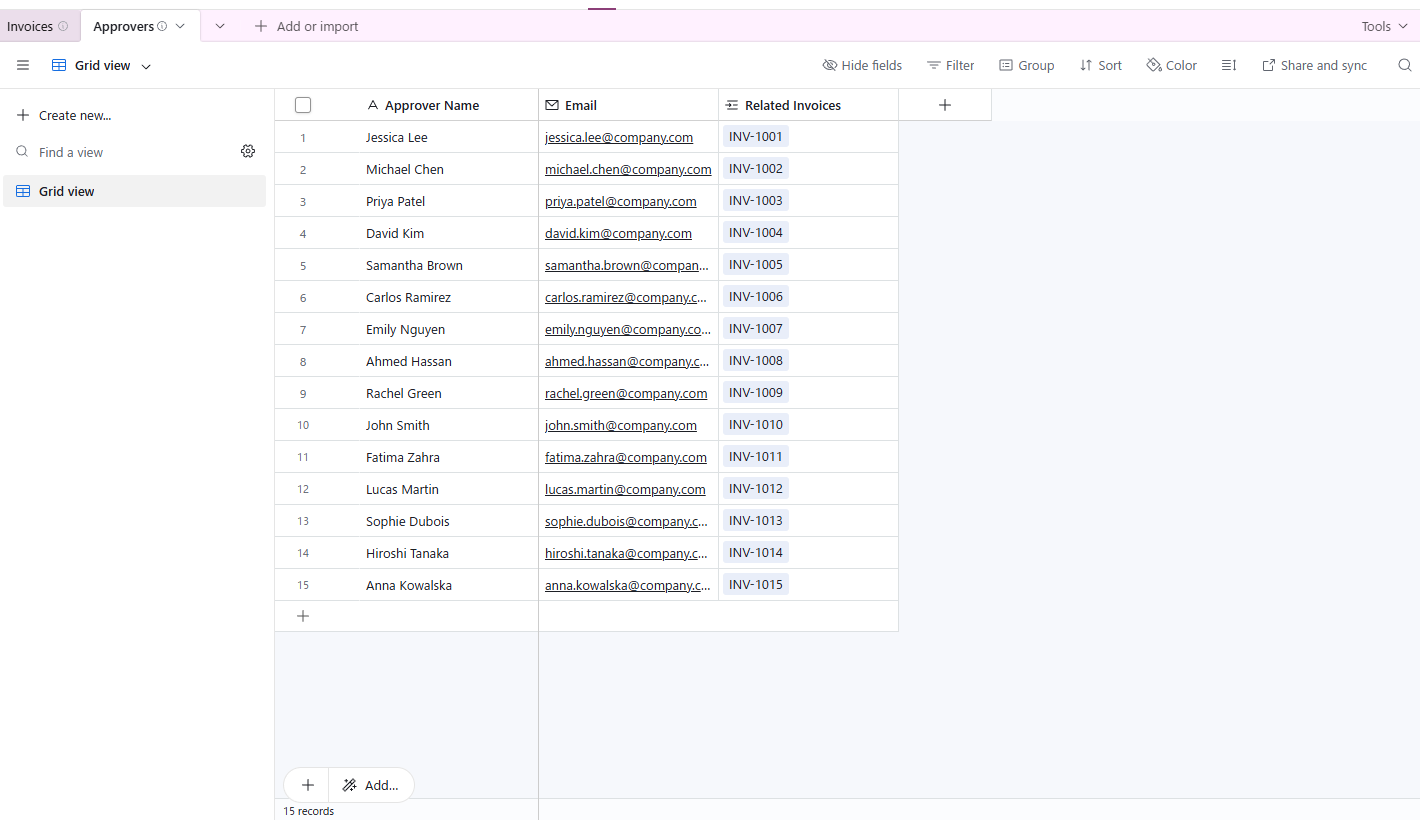This screenshot has height=820, width=1420.
Task: Open david.kim@company.com email link
Action: pos(618,233)
